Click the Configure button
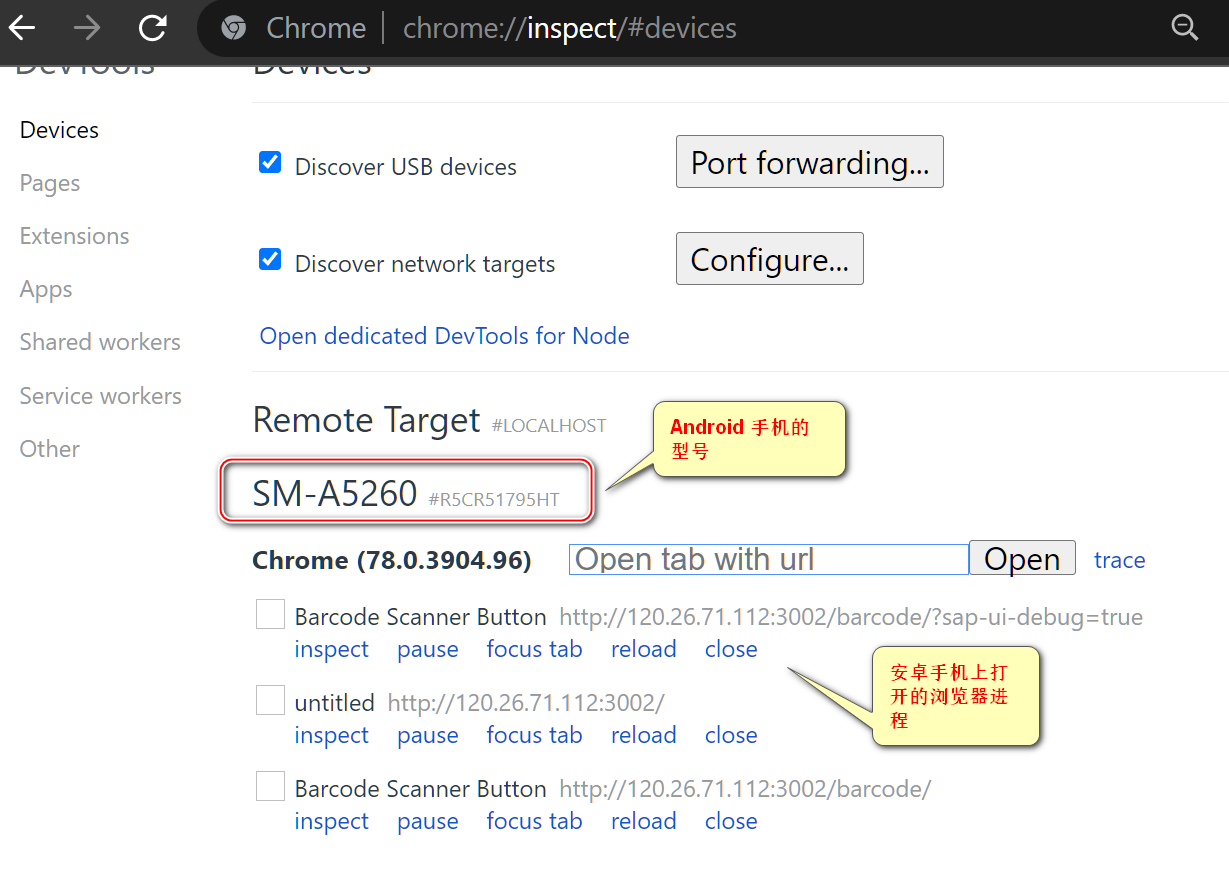The image size is (1229, 872). pyautogui.click(x=770, y=259)
